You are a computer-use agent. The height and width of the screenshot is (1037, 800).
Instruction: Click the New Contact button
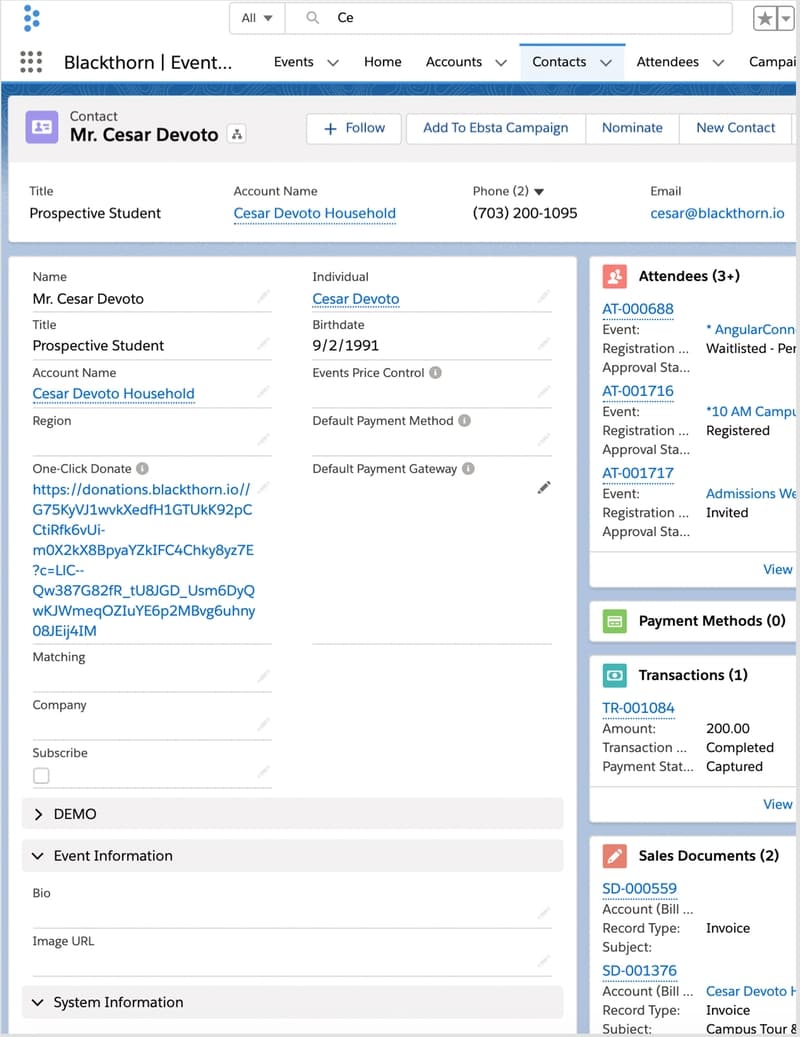[x=735, y=128]
